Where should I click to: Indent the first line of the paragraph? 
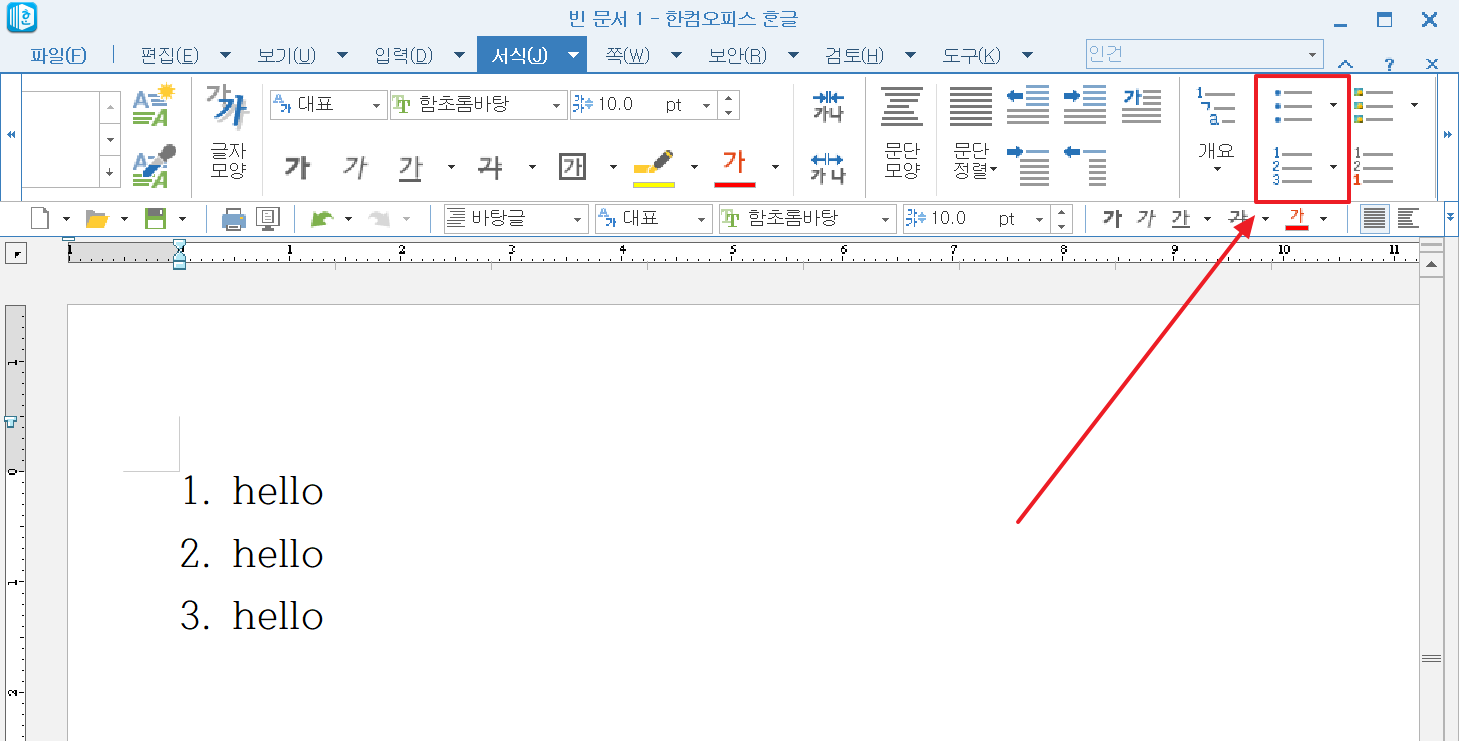tap(1028, 166)
